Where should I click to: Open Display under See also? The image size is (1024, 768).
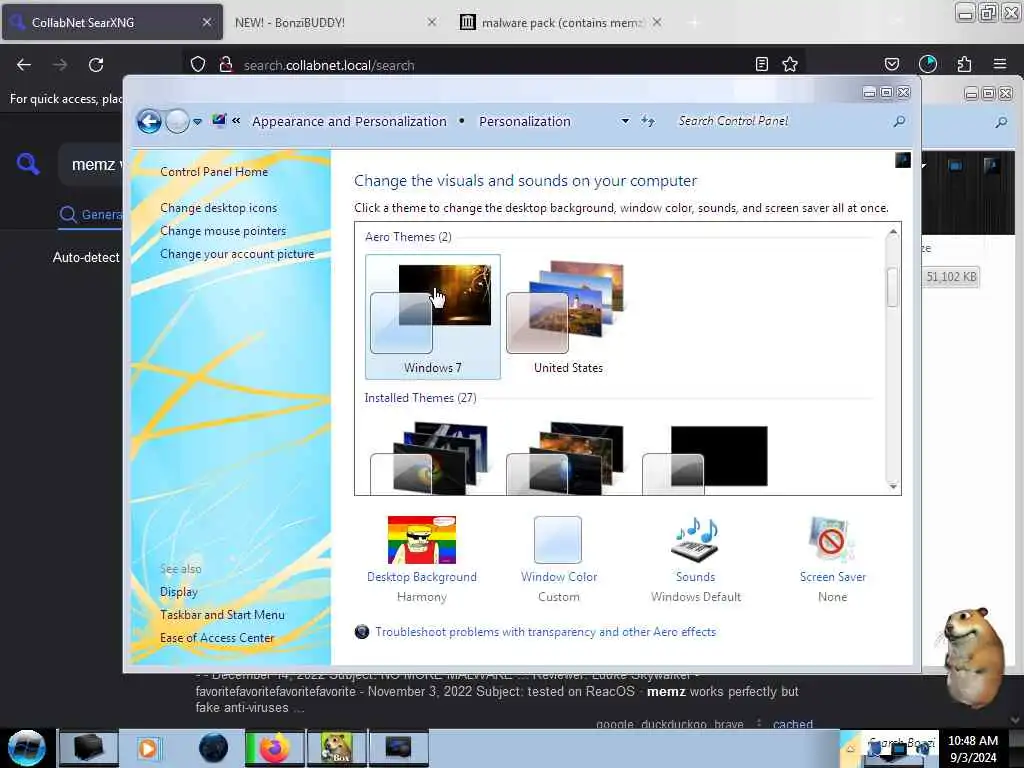click(178, 592)
